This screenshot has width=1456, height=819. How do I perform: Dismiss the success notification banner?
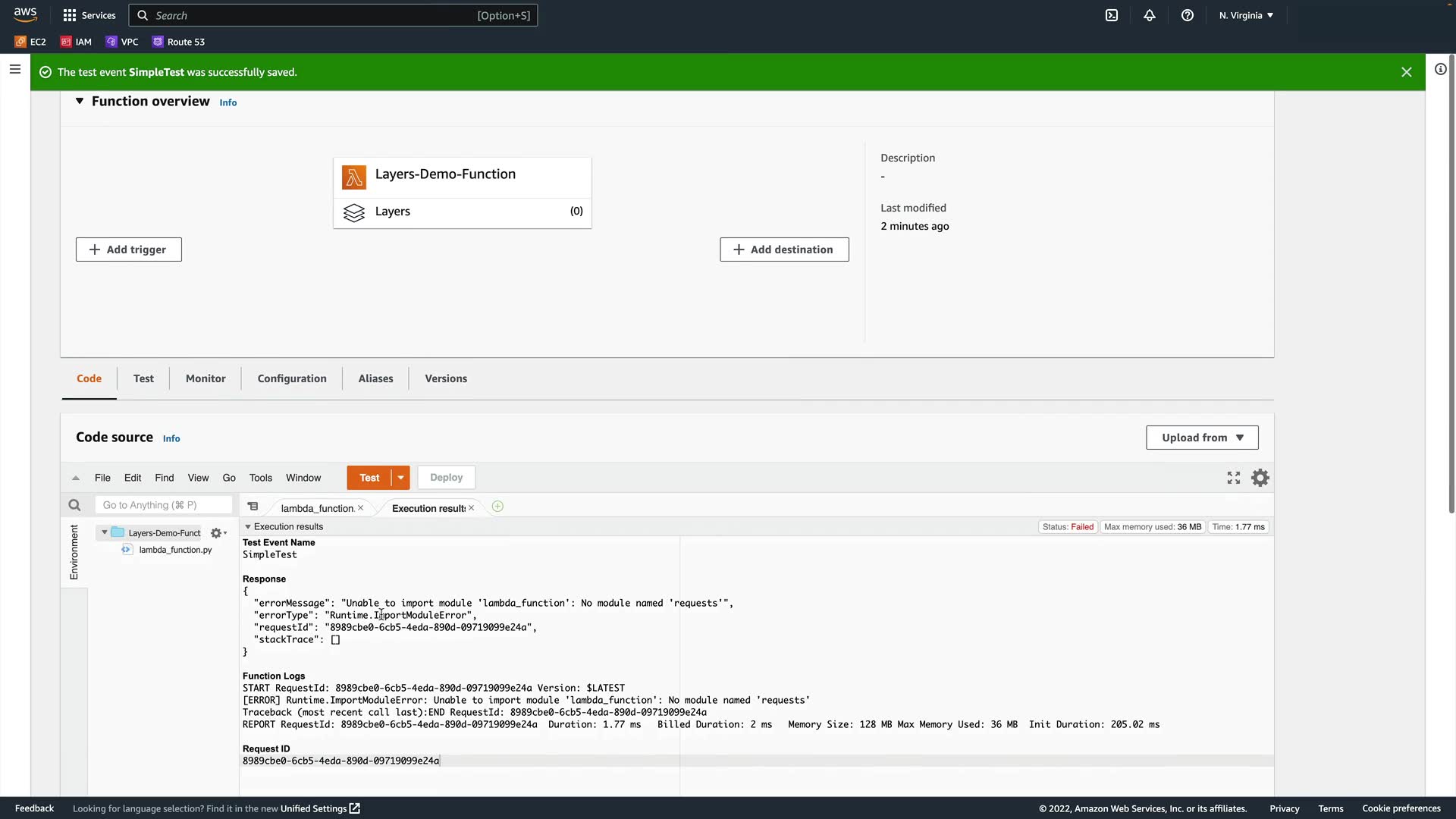point(1406,72)
